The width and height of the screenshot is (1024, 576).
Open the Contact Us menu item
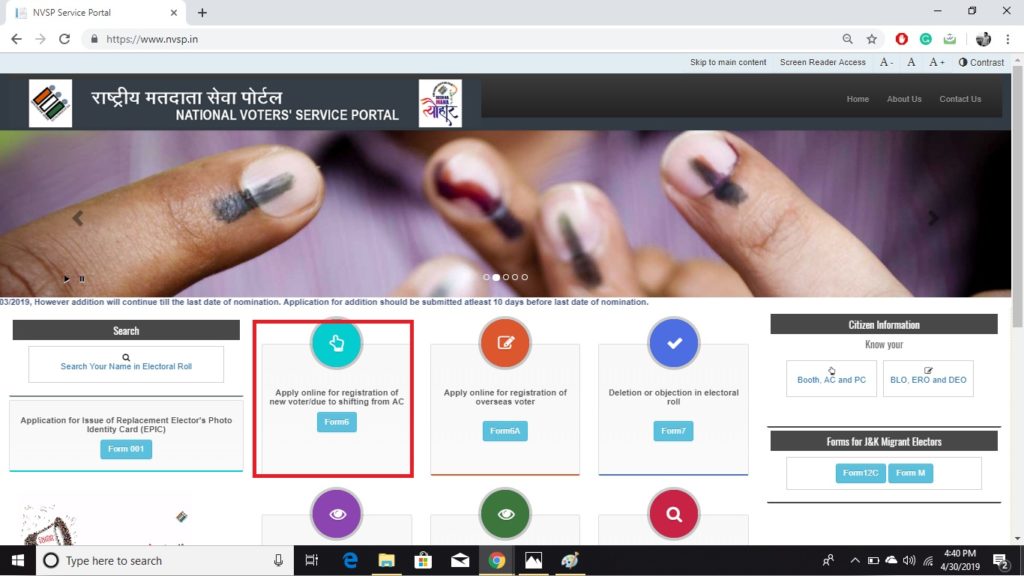[x=960, y=99]
